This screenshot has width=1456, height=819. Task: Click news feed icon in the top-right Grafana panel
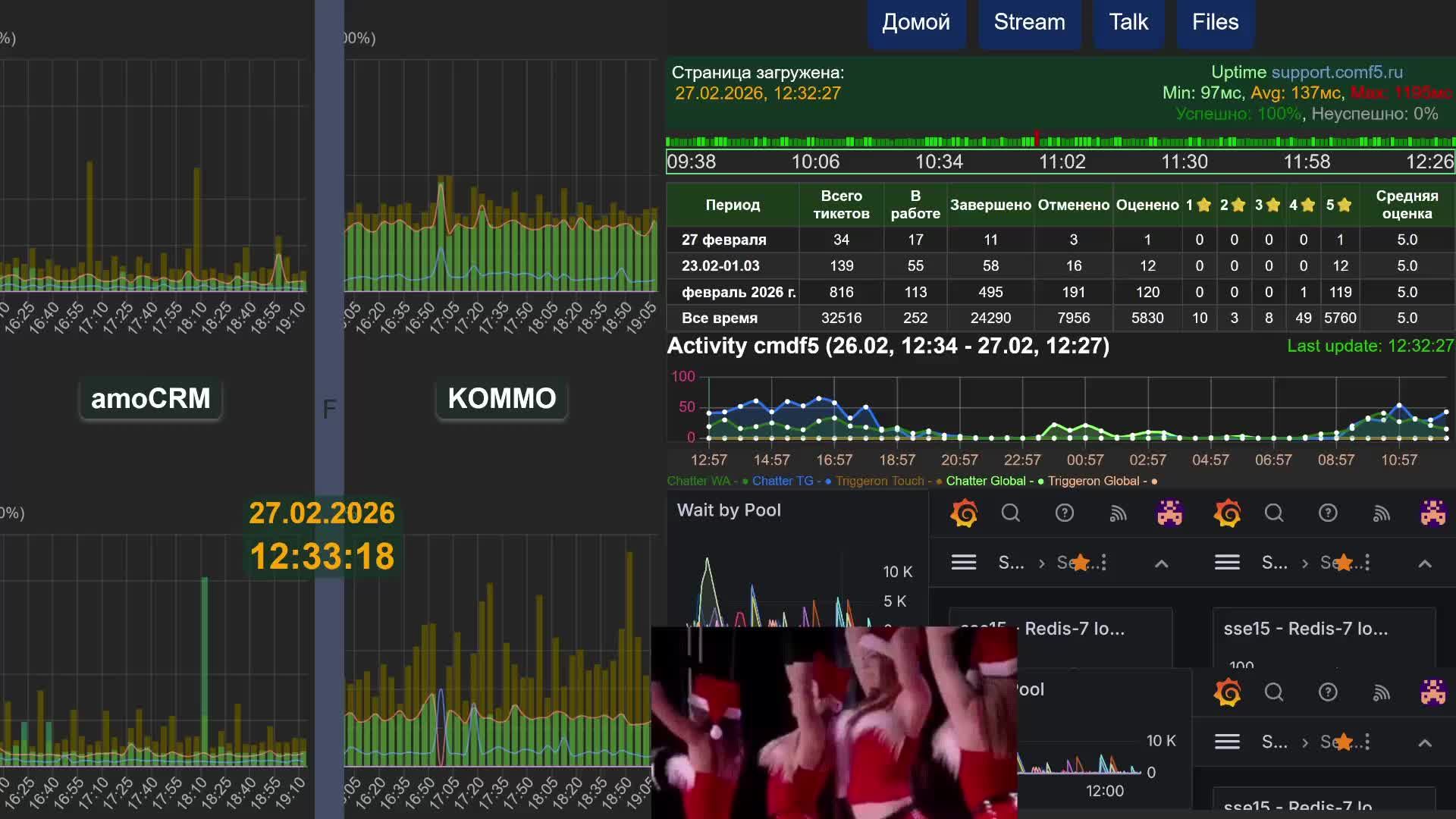point(1381,513)
